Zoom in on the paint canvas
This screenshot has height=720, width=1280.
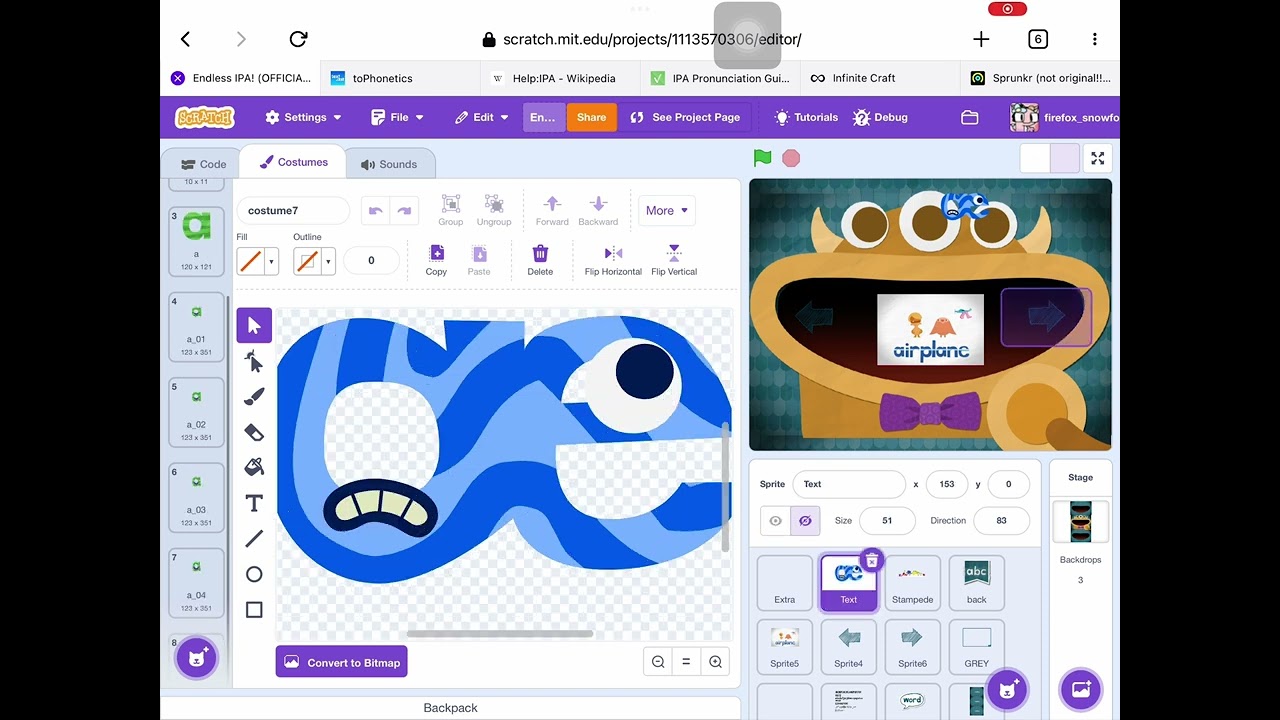[x=715, y=661]
